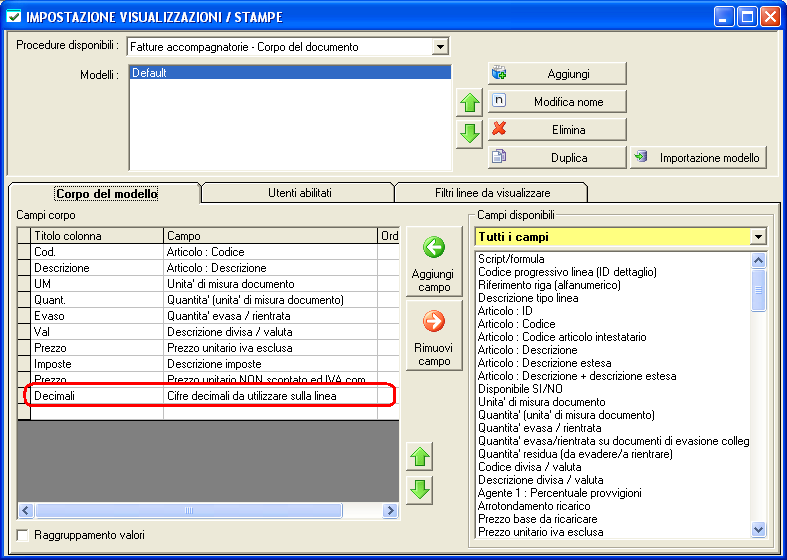Select 'Codice progressivo linea (ID dettaglio)'
Viewport: 787px width, 560px height.
pyautogui.click(x=567, y=272)
